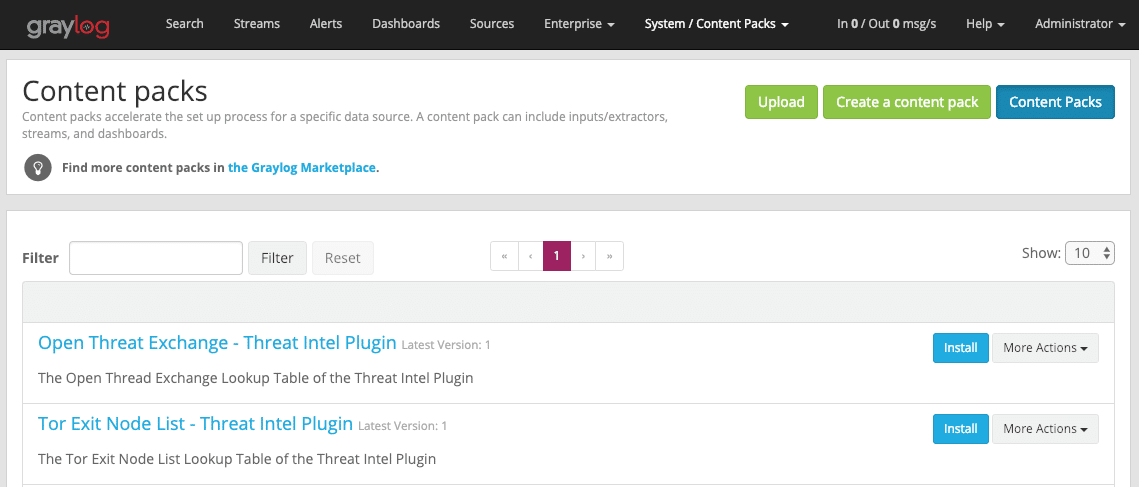Expand More Actions for Open Threat Exchange
The width and height of the screenshot is (1139, 487).
1045,348
